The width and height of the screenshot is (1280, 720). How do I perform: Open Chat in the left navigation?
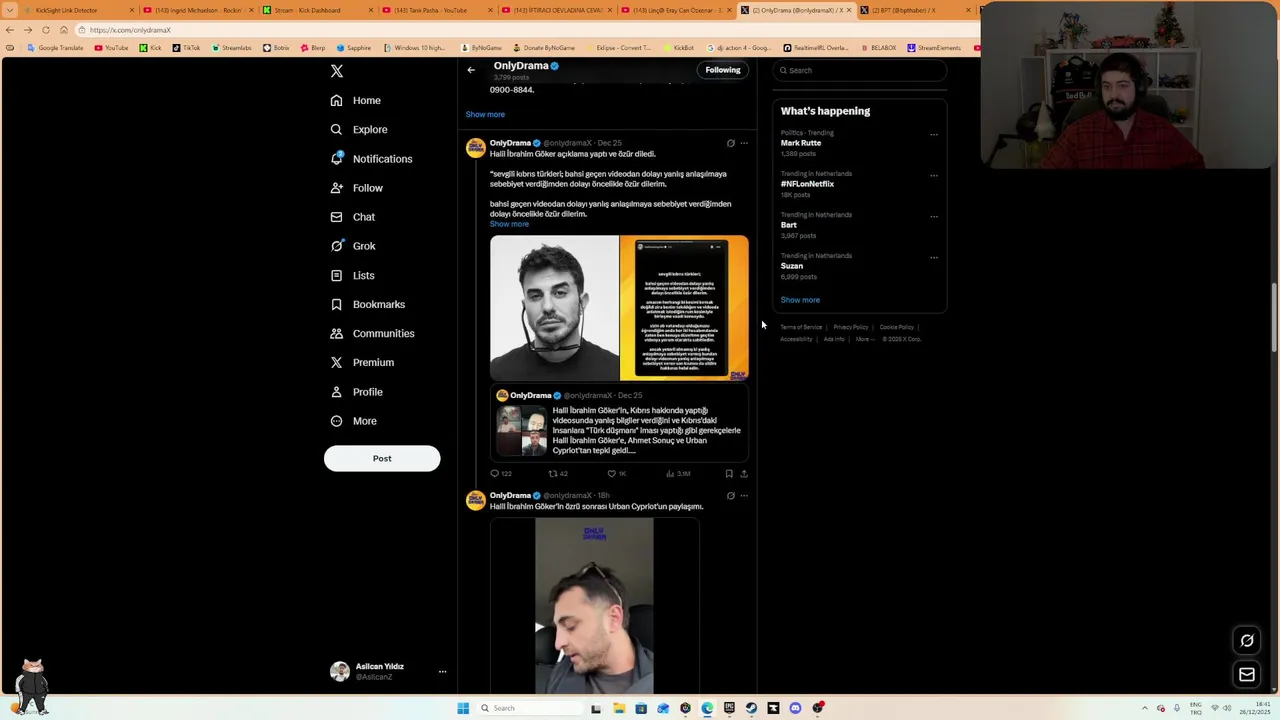pos(353,217)
